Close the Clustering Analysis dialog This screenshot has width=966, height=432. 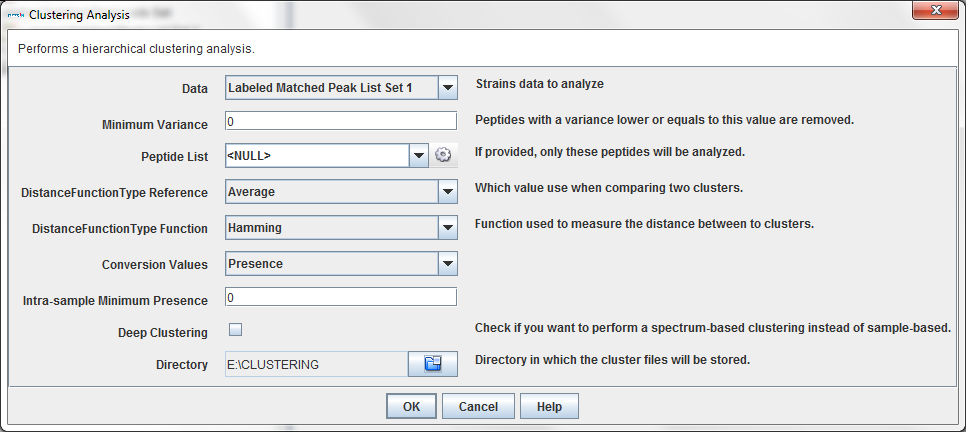[936, 11]
